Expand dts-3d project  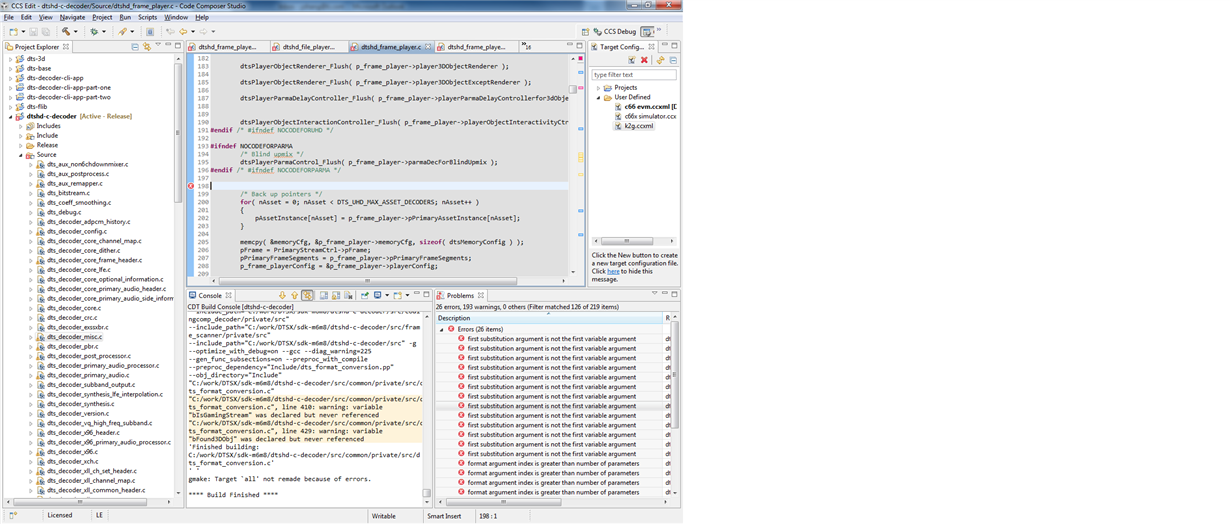[x=11, y=59]
